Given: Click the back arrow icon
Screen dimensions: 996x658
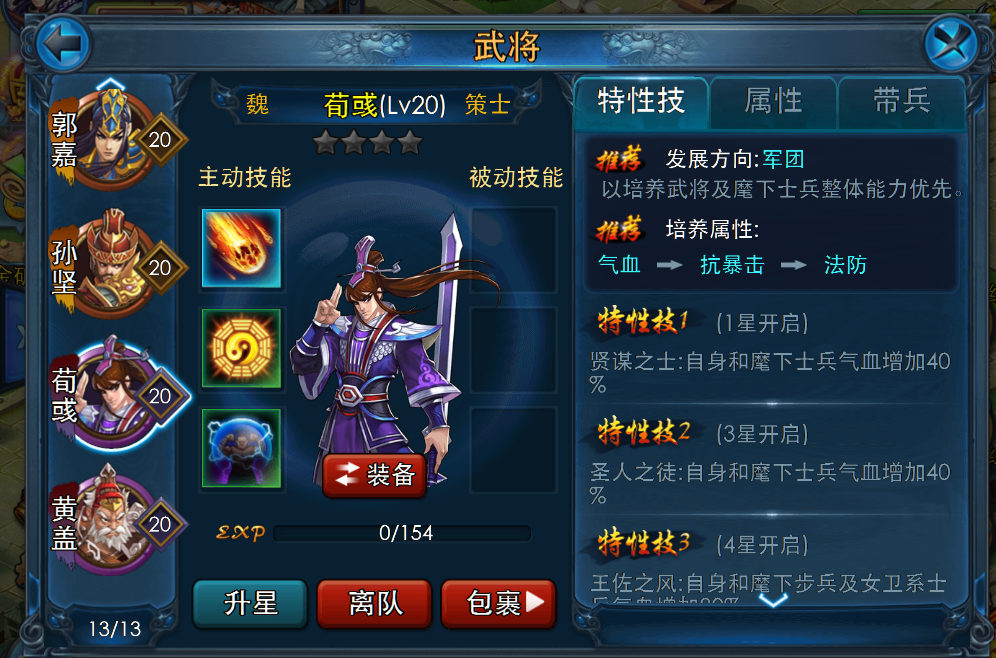Looking at the screenshot, I should click(63, 44).
